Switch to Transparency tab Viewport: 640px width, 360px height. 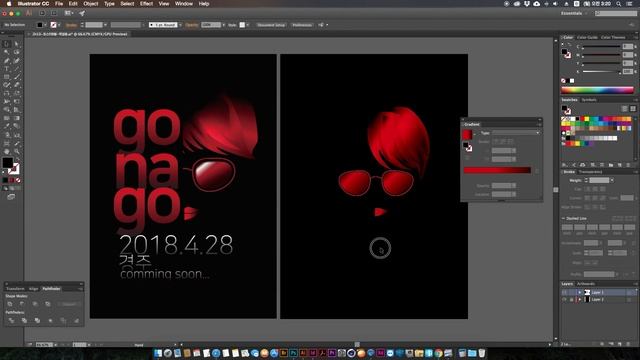[591, 172]
